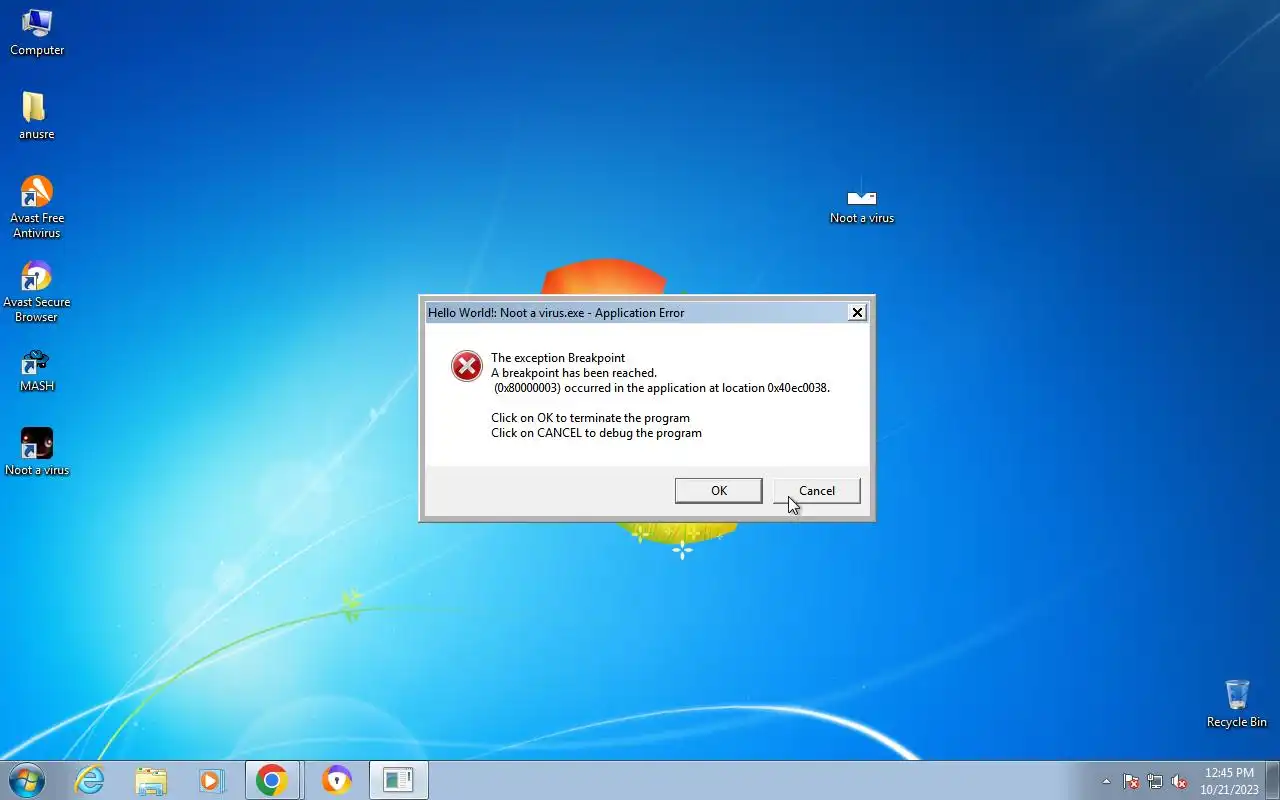
Task: Select the Noot a virus shortcut with dark icon
Action: tap(37, 452)
